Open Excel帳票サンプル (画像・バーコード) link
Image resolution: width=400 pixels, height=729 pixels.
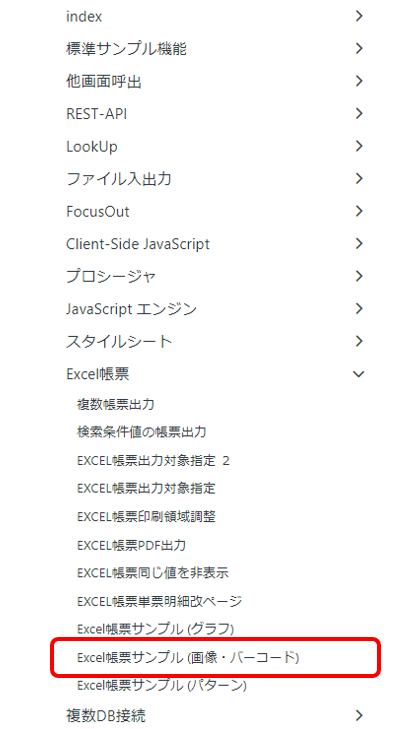(x=188, y=657)
